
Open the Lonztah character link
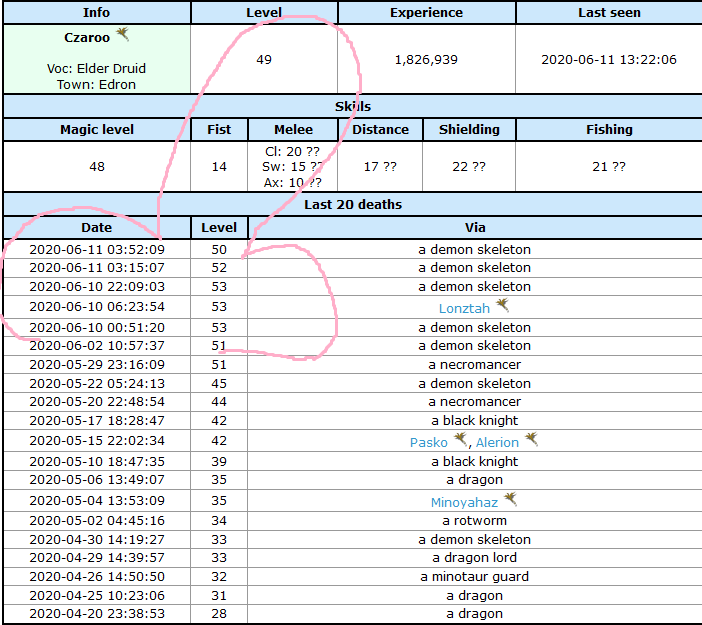coord(464,308)
